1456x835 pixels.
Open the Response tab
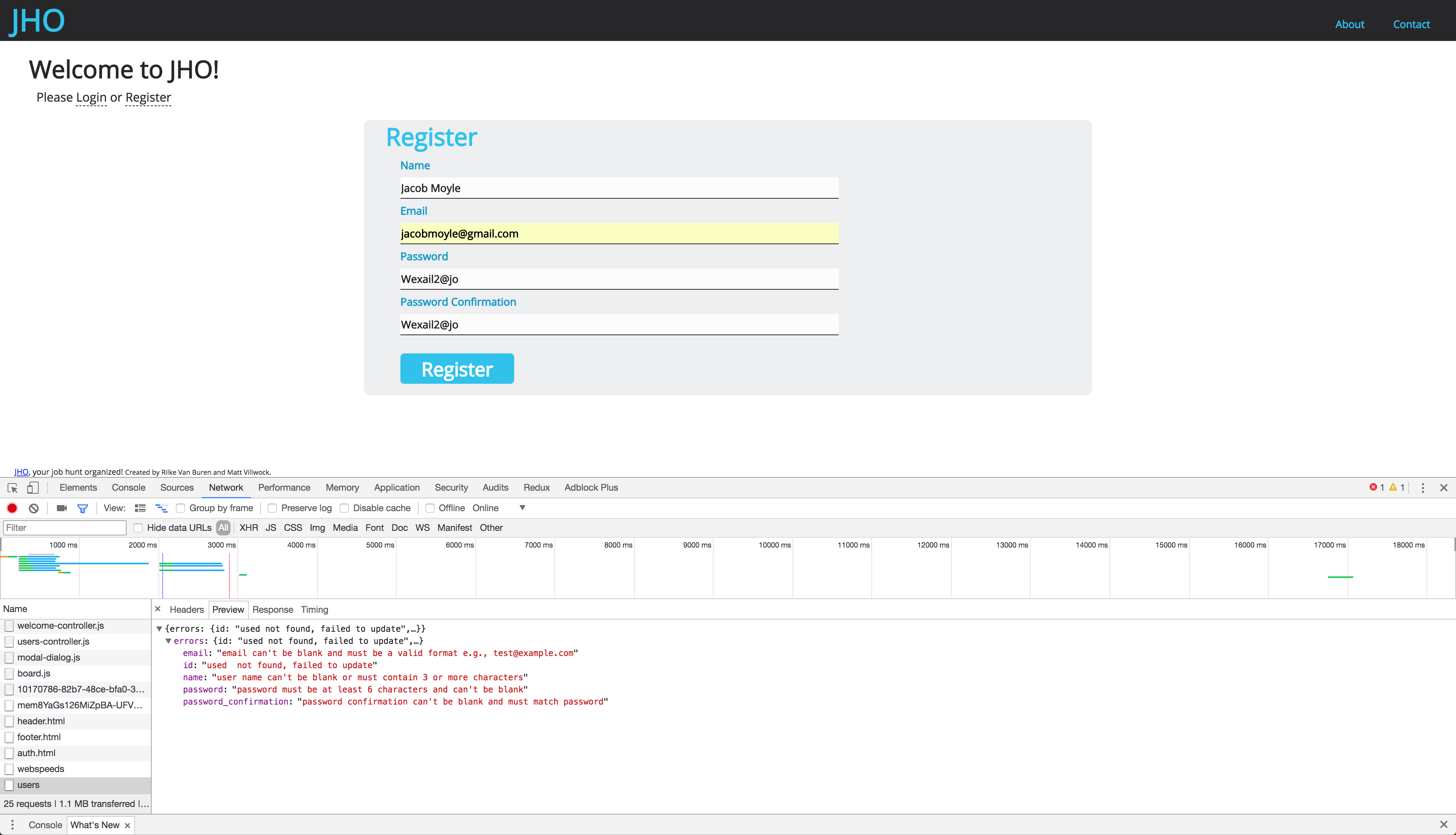pos(272,610)
